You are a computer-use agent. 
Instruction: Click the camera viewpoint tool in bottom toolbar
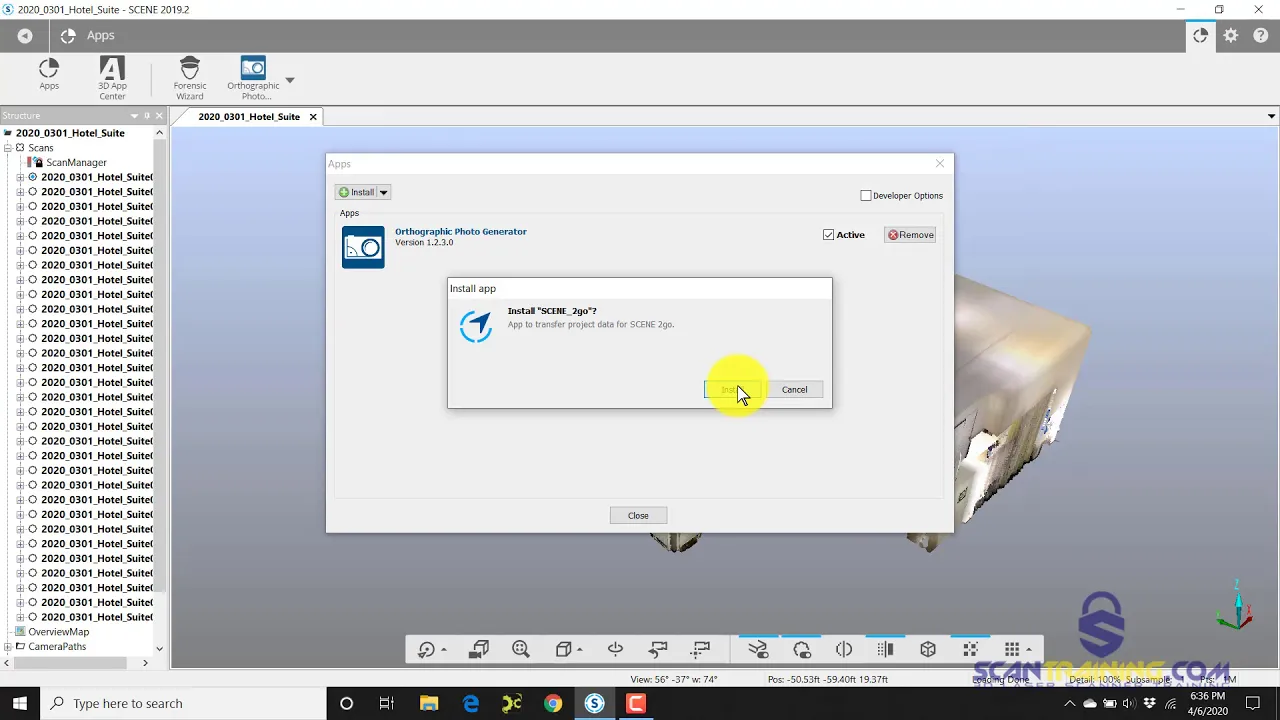click(479, 650)
